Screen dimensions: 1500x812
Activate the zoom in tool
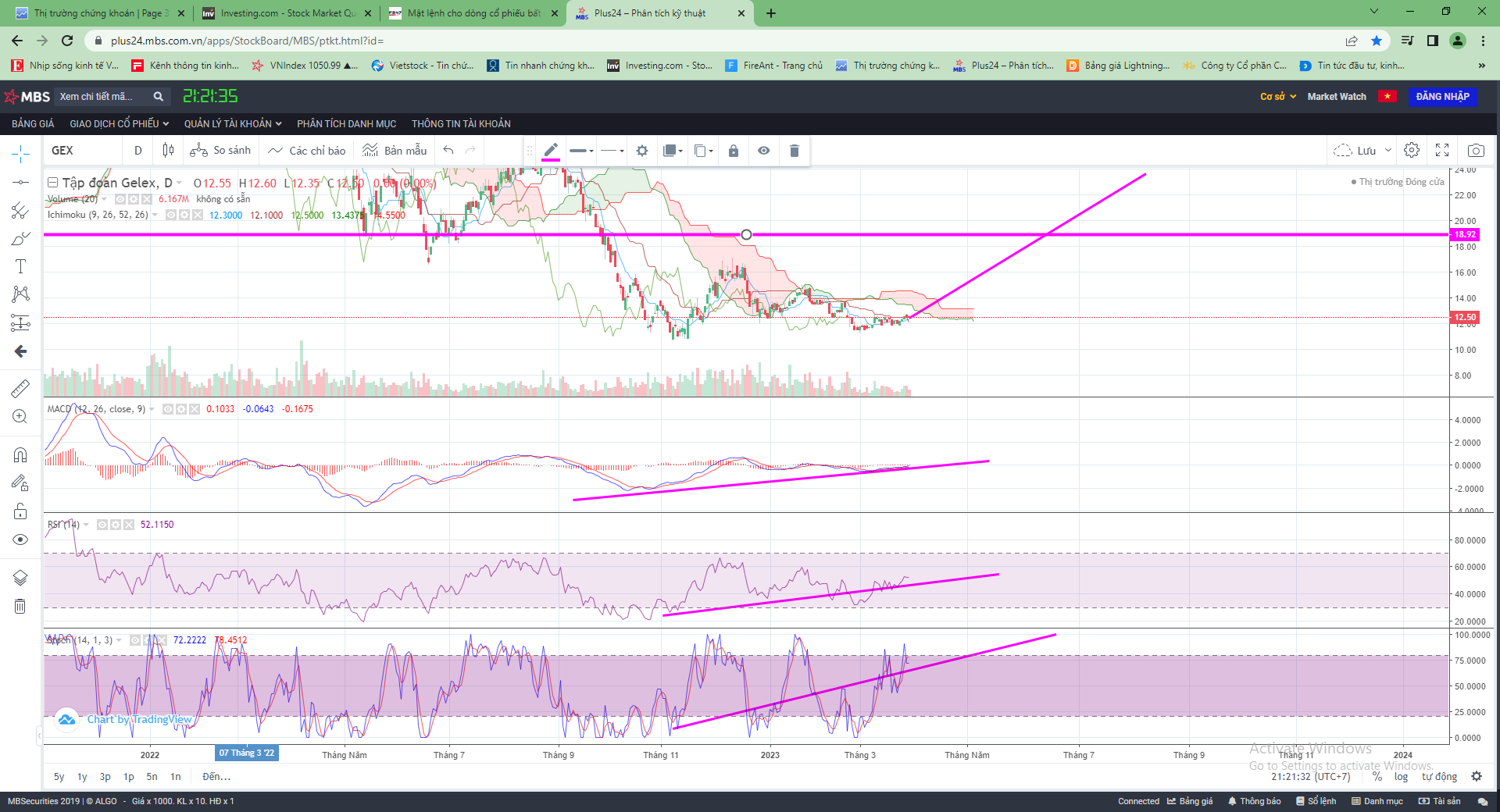[20, 417]
